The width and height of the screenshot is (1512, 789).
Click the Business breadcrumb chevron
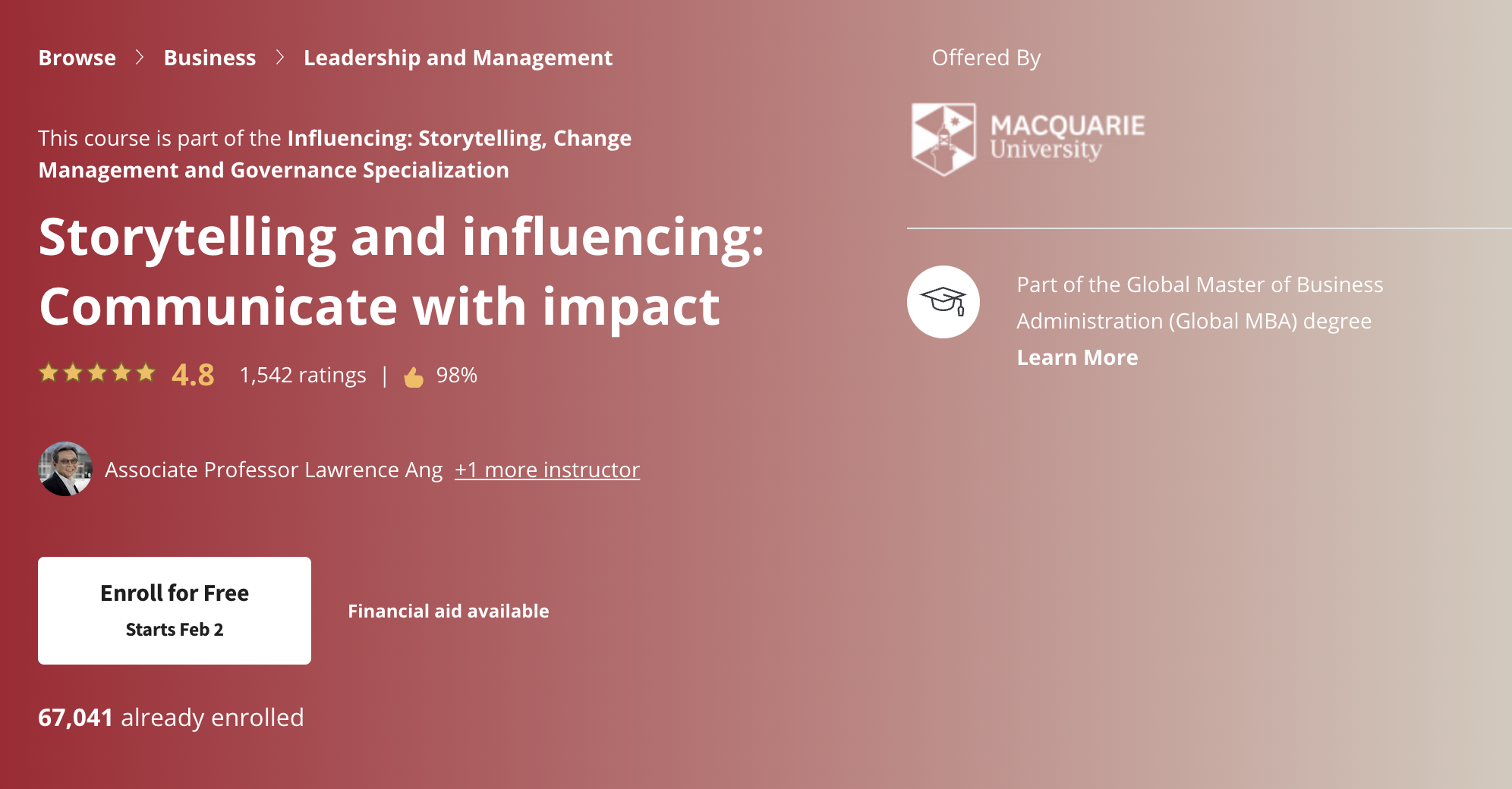(279, 57)
